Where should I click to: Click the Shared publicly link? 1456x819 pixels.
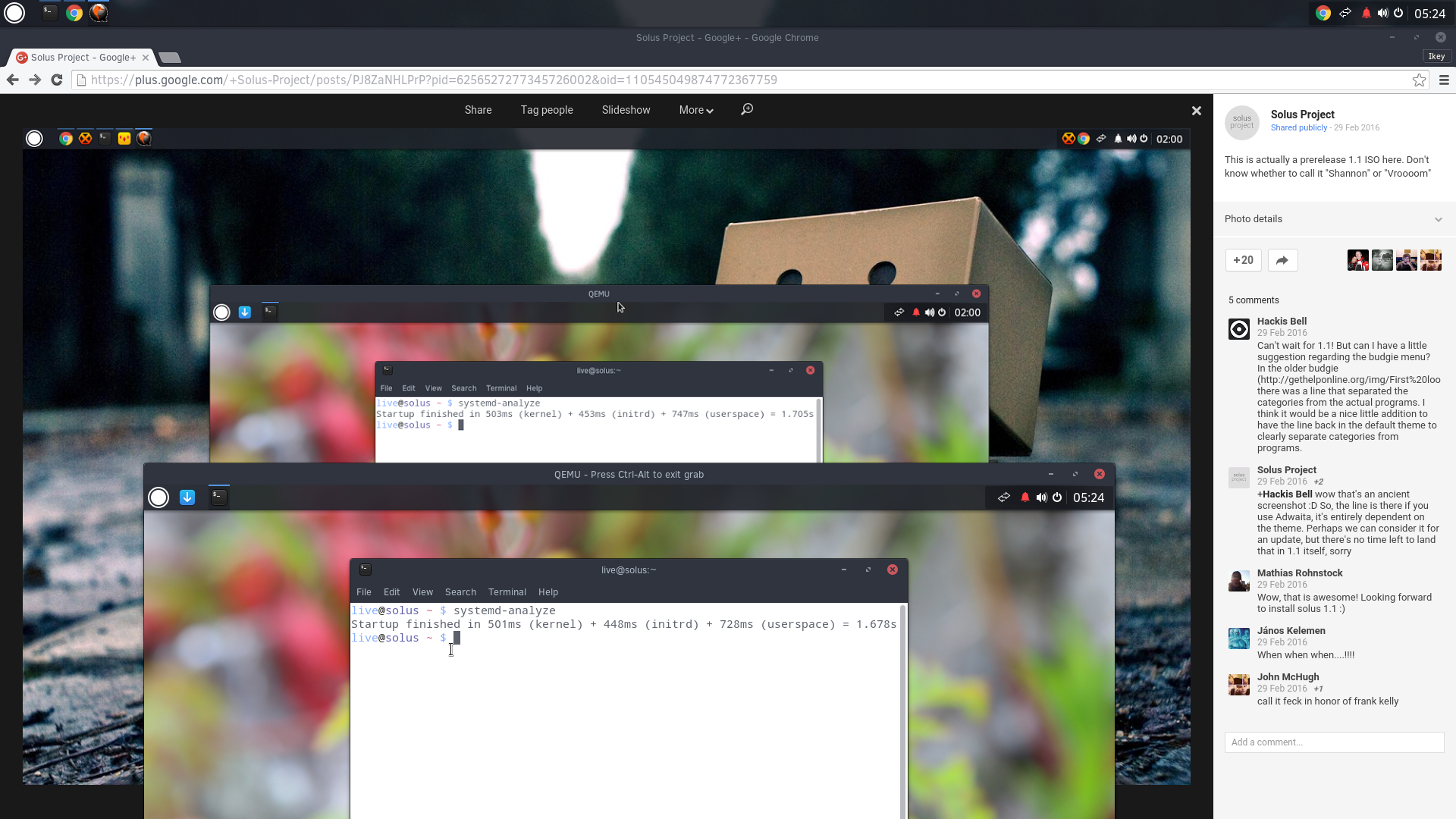point(1299,127)
